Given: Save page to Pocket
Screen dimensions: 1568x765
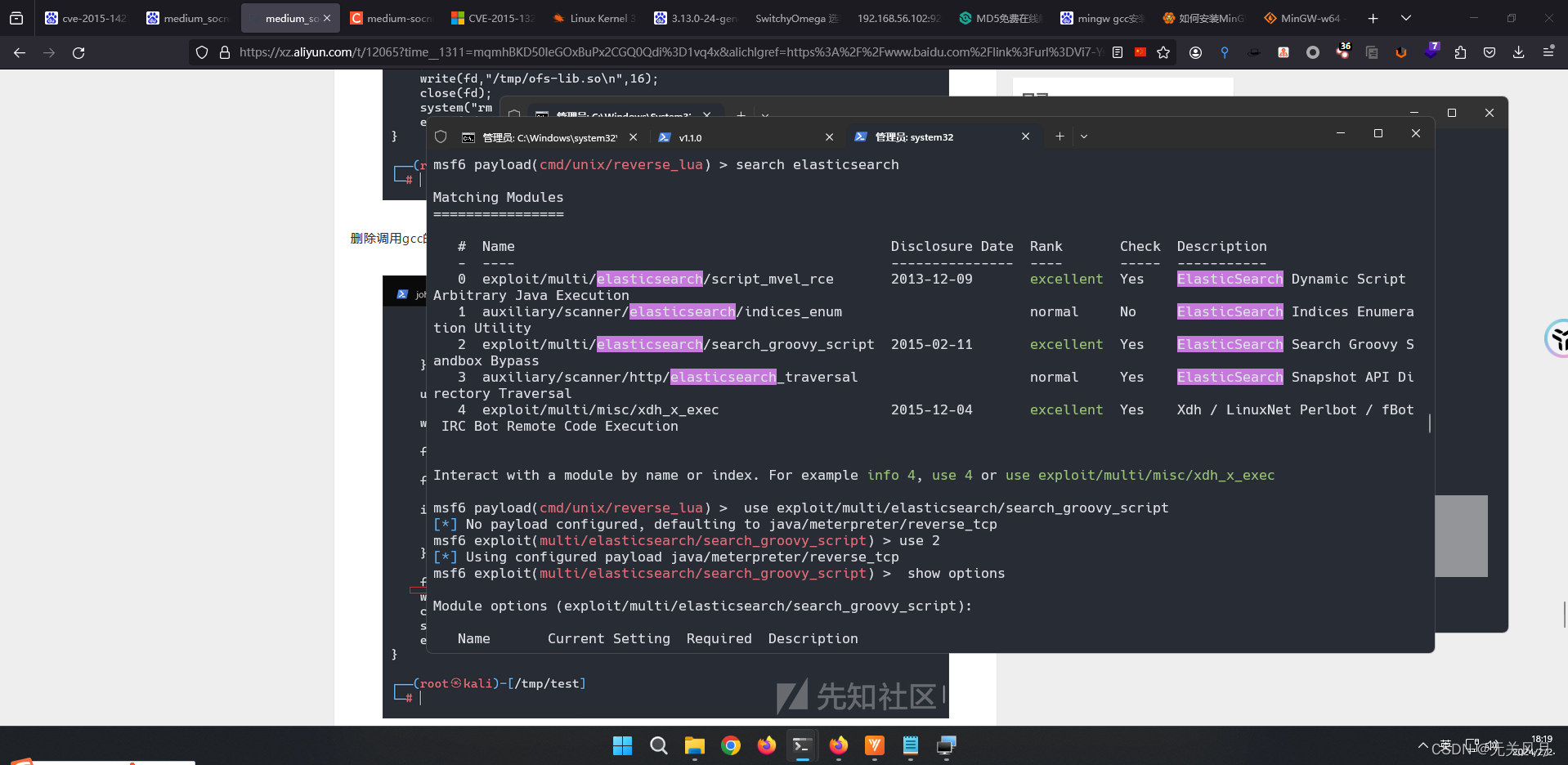Looking at the screenshot, I should (x=1490, y=52).
